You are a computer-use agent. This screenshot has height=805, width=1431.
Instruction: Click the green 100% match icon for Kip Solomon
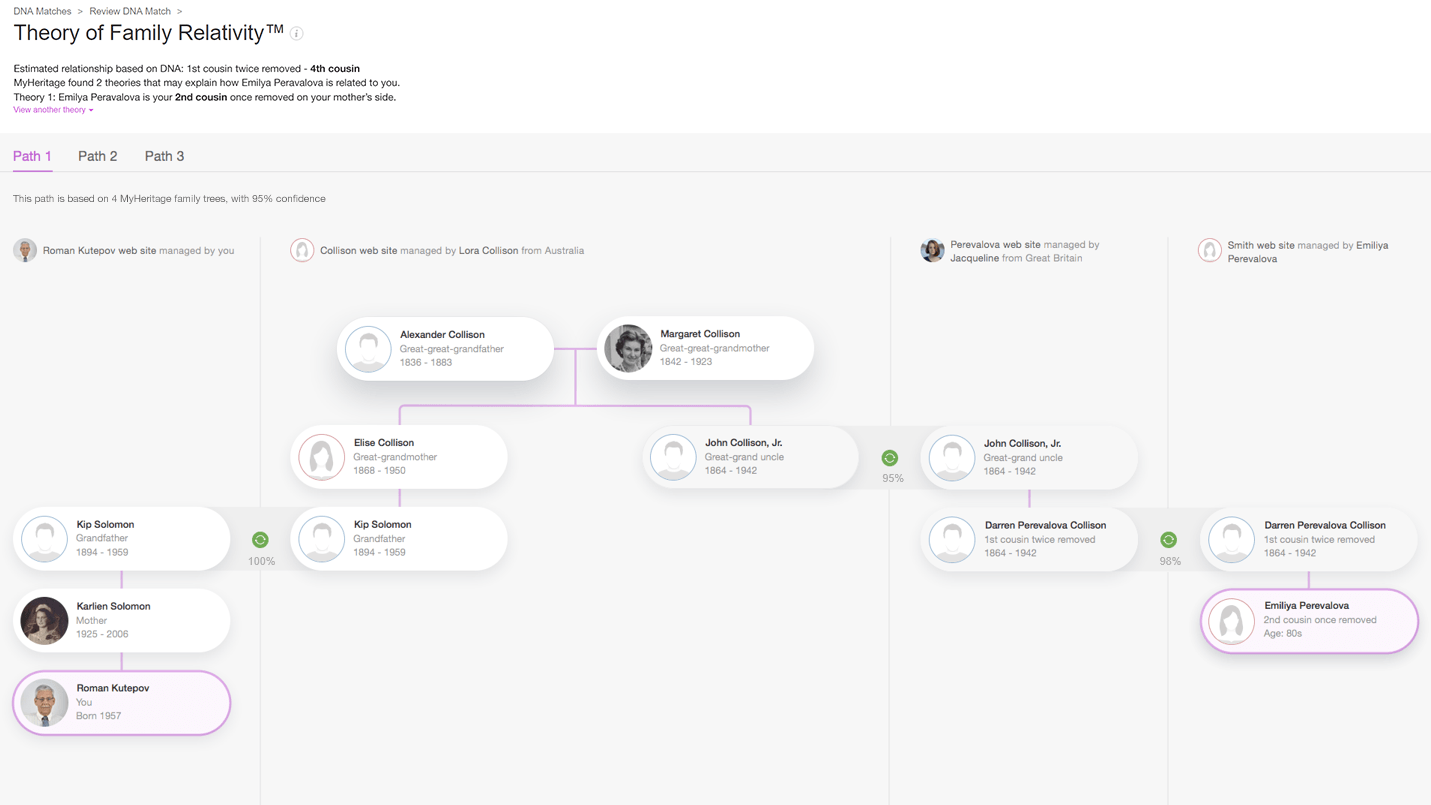pyautogui.click(x=260, y=540)
